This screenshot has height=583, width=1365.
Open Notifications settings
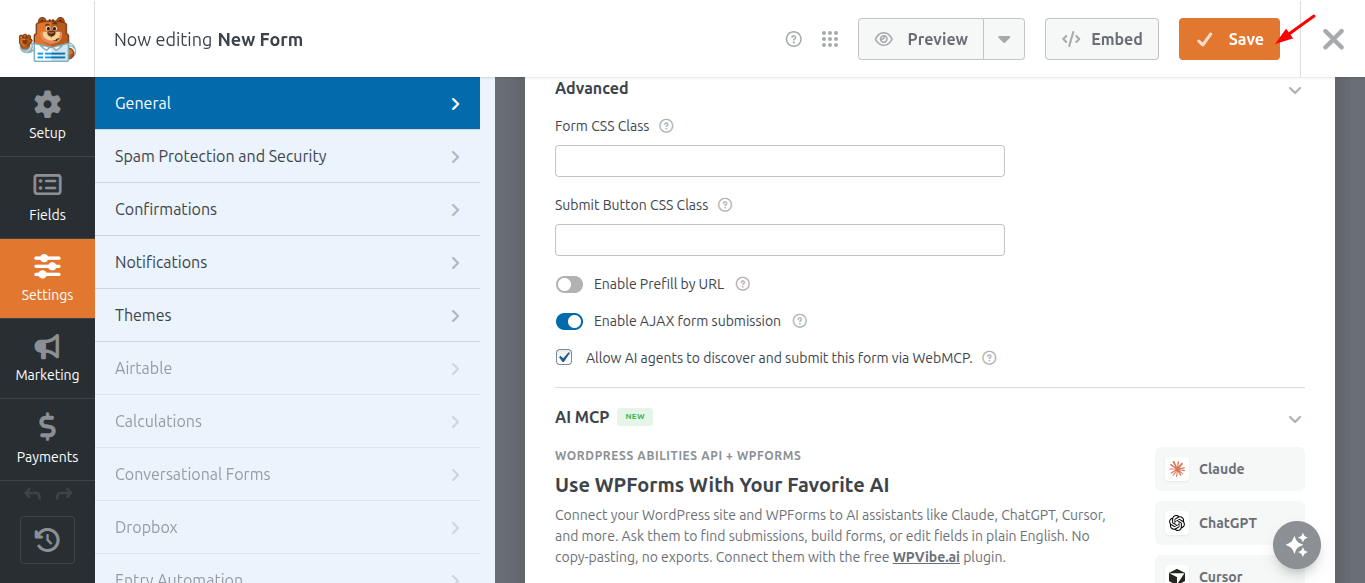pyautogui.click(x=288, y=262)
